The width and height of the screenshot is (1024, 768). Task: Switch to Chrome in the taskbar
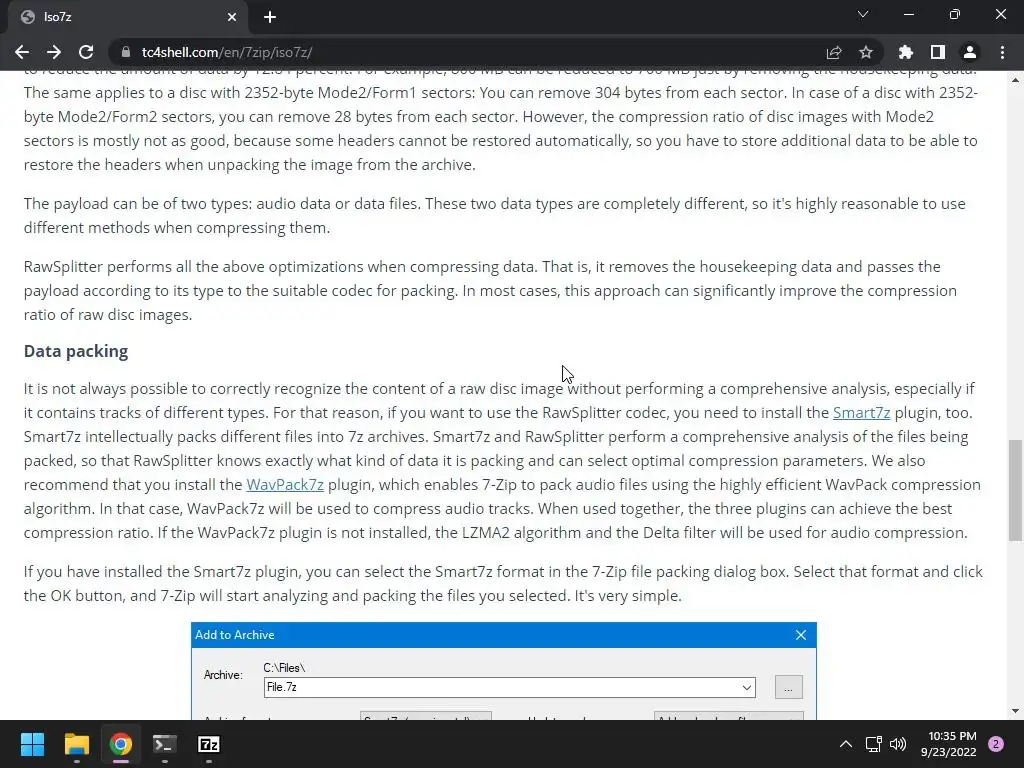(121, 744)
